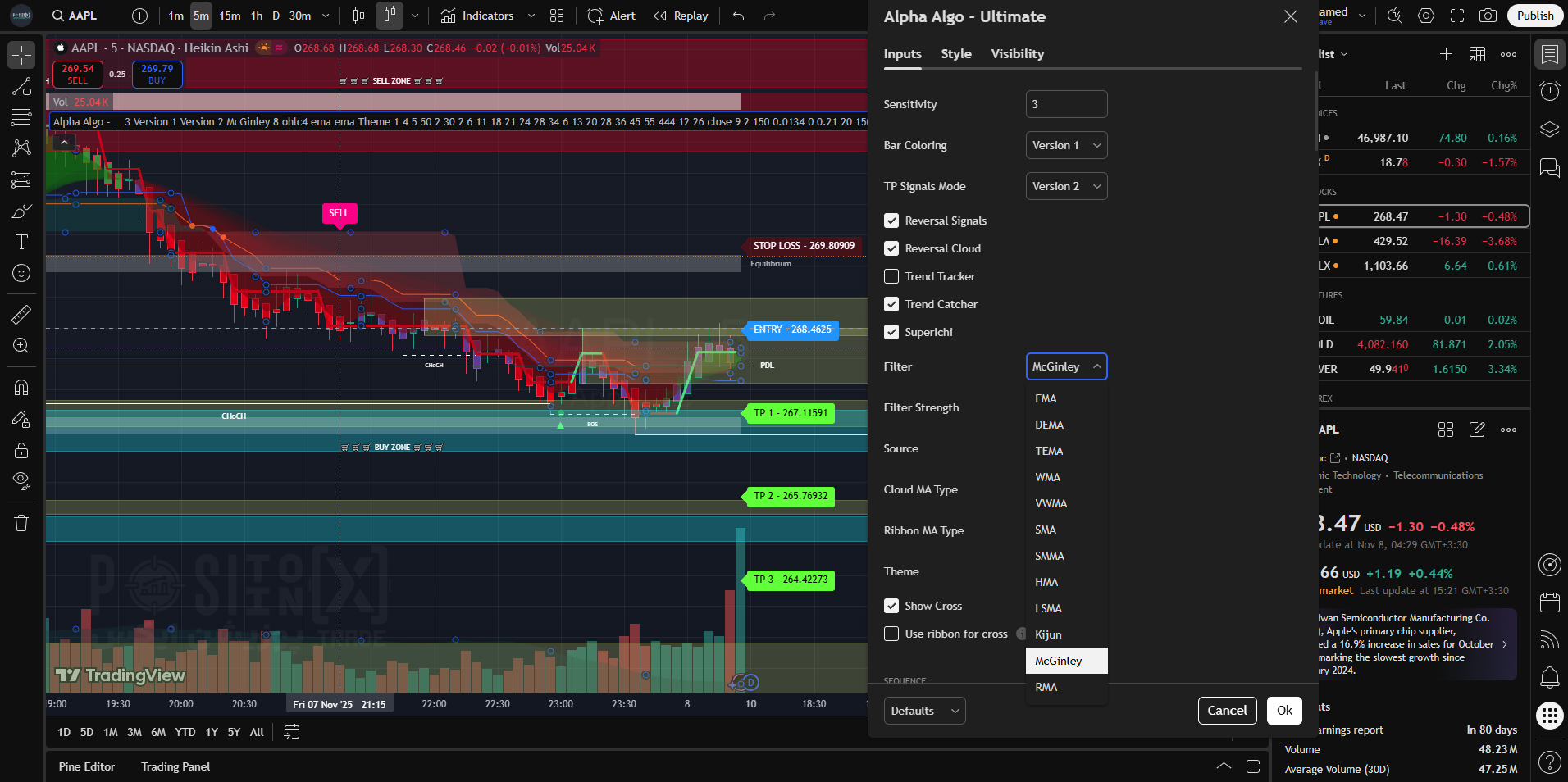Click the Sensitivity input field

click(x=1066, y=104)
